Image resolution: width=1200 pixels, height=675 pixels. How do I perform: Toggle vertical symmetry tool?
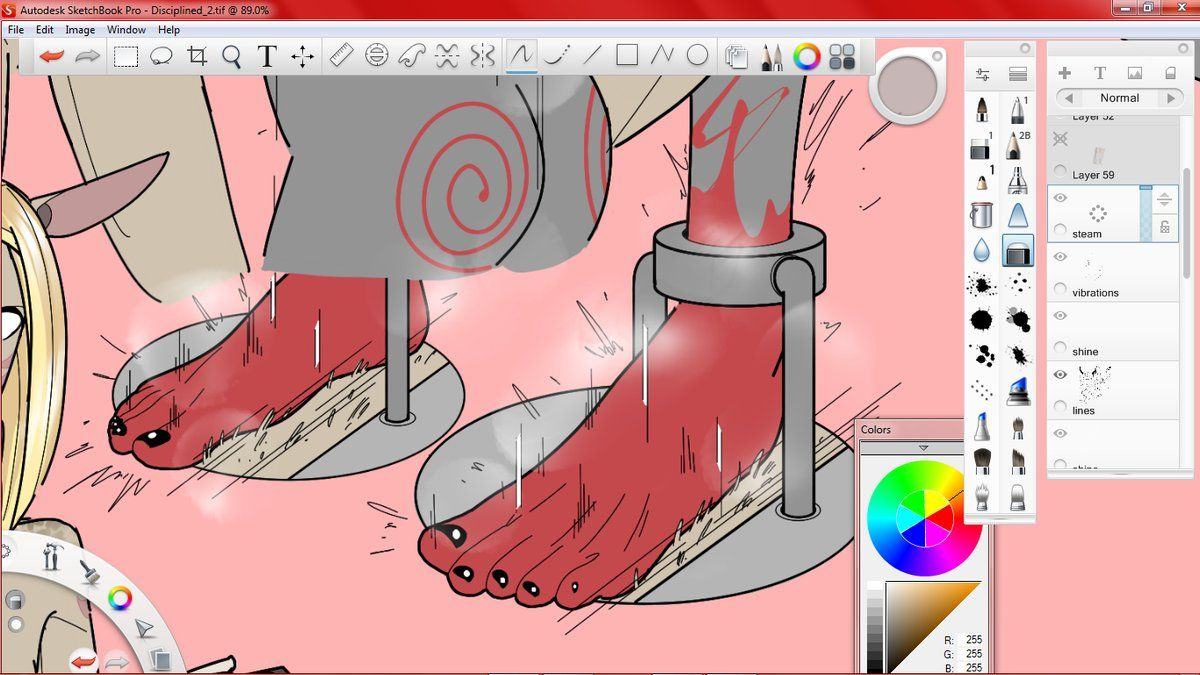[482, 55]
